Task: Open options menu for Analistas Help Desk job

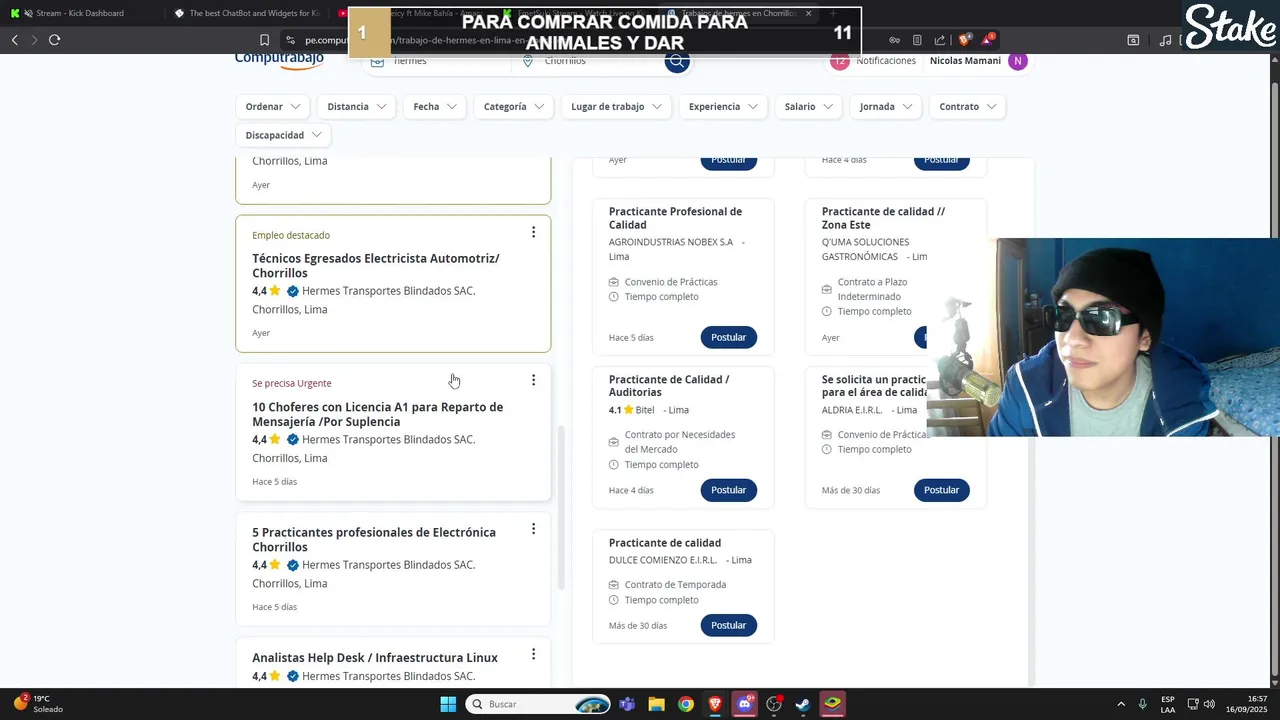Action: 533,654
